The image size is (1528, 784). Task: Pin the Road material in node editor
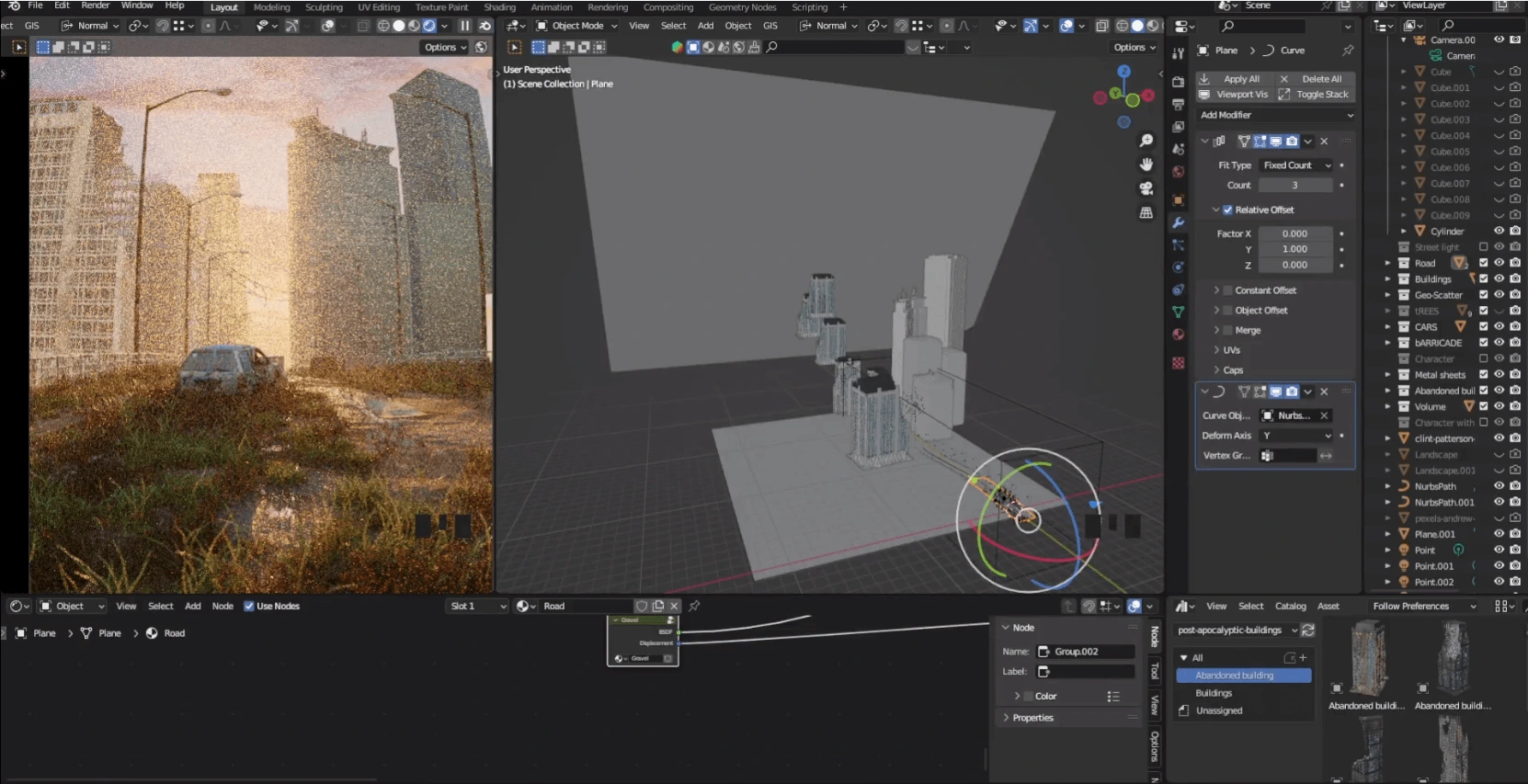(695, 606)
